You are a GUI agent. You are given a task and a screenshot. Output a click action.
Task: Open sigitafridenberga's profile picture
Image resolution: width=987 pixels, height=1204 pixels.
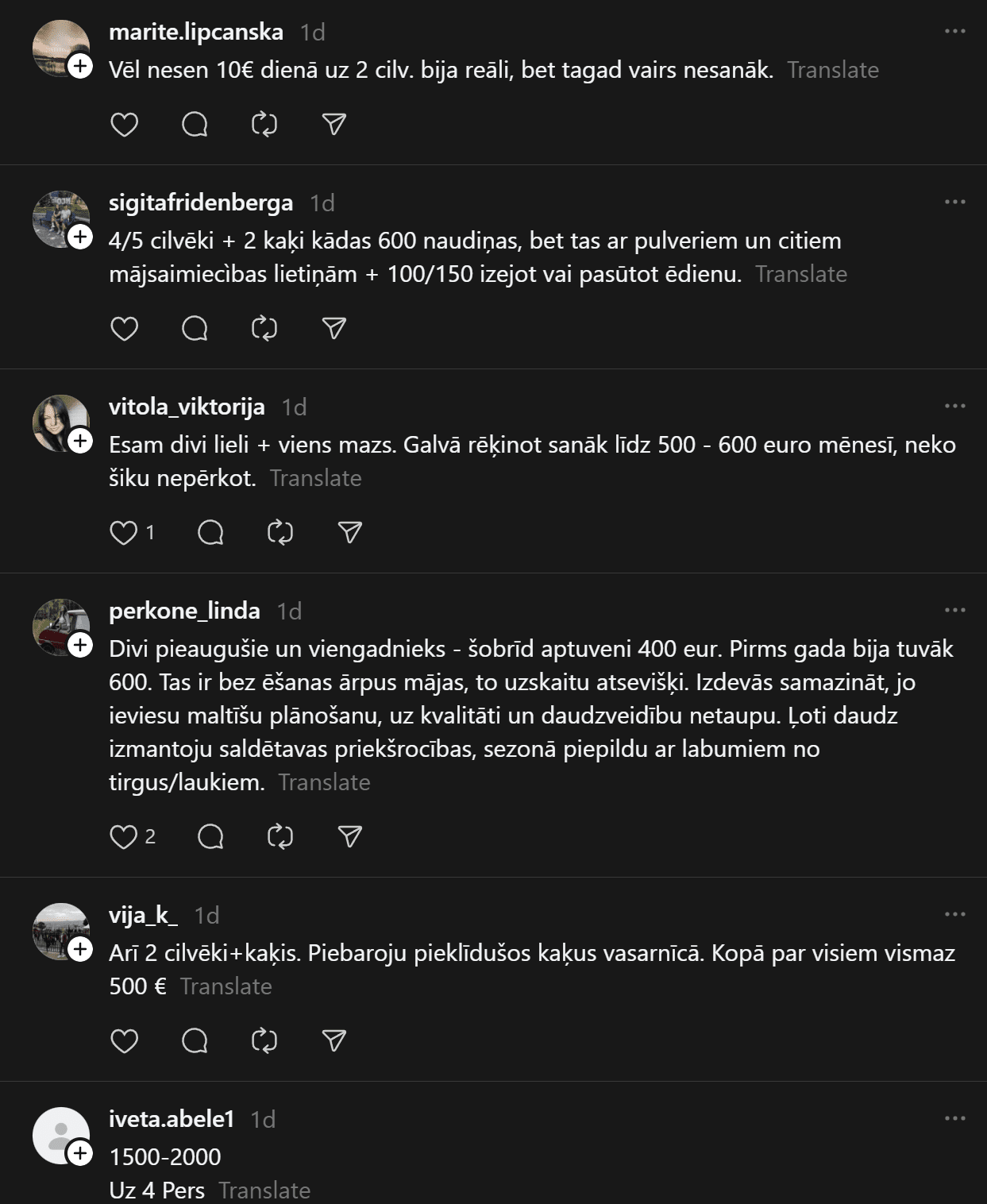coord(59,218)
